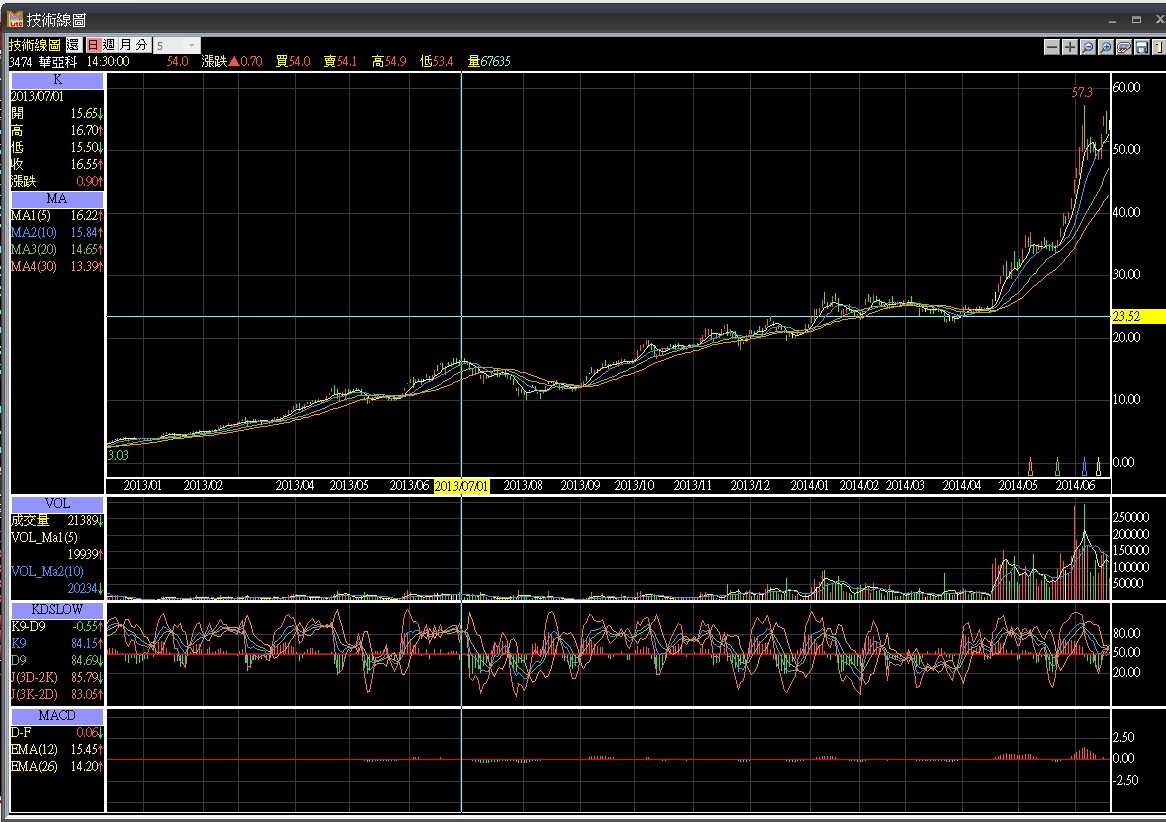The width and height of the screenshot is (1166, 822).
Task: Click the VOL panel header
Action: 57,503
